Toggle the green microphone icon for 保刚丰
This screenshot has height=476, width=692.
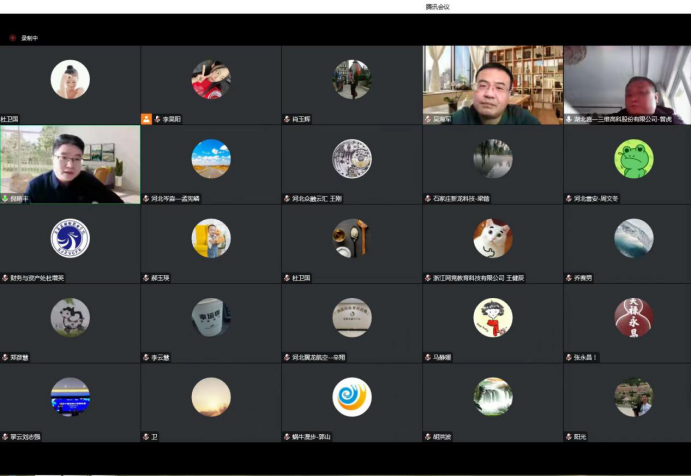pos(4,198)
